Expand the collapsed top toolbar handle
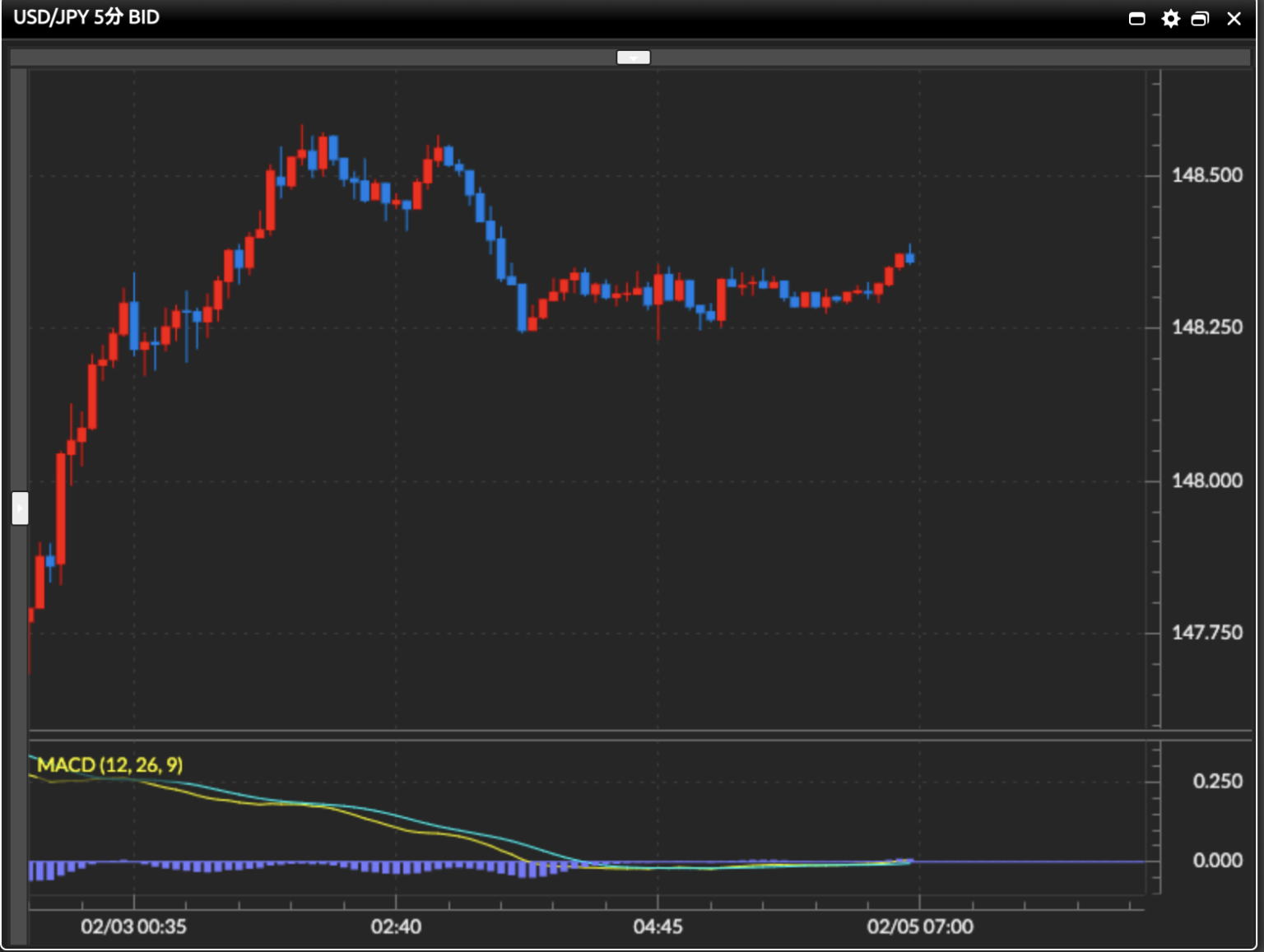This screenshot has width=1264, height=952. coord(633,57)
